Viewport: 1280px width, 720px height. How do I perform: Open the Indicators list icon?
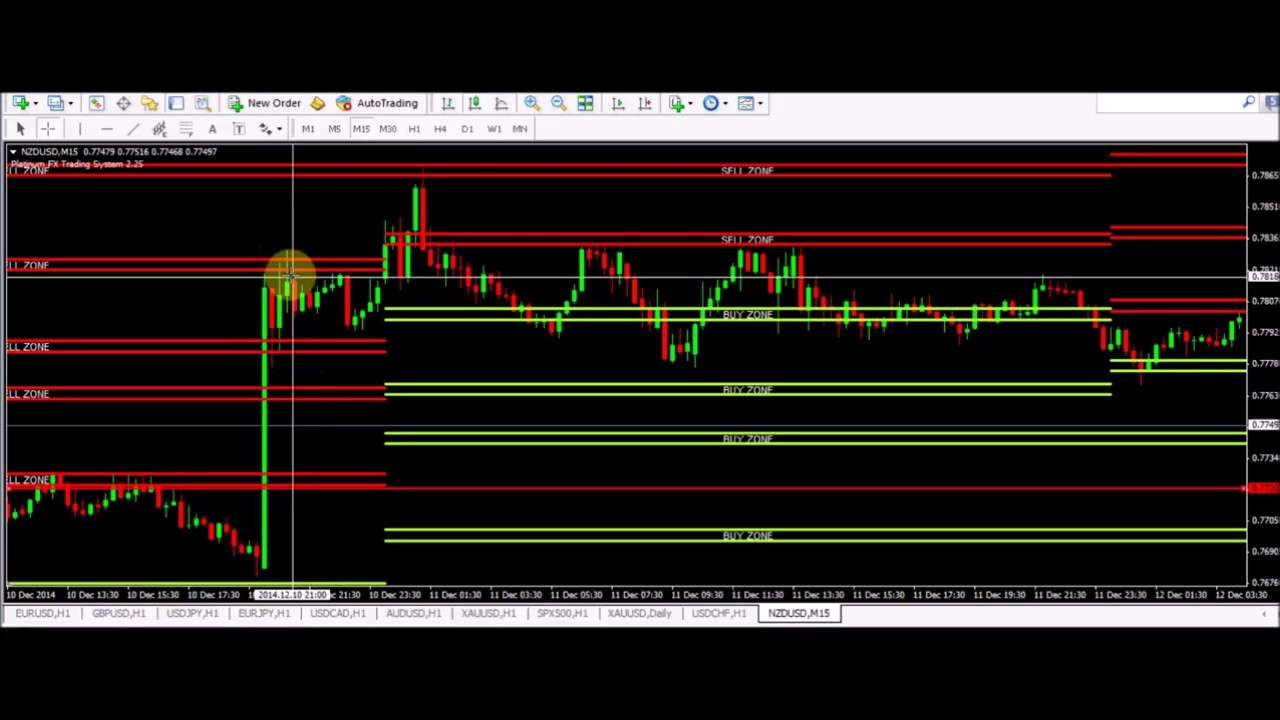pos(677,103)
